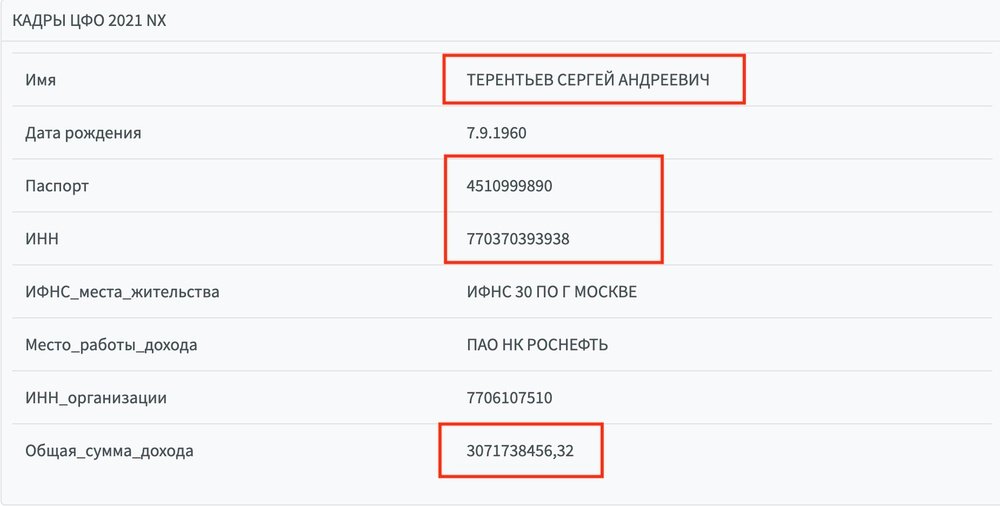1000x506 pixels.
Task: Click the ИНН_организации field label
Action: 96,398
